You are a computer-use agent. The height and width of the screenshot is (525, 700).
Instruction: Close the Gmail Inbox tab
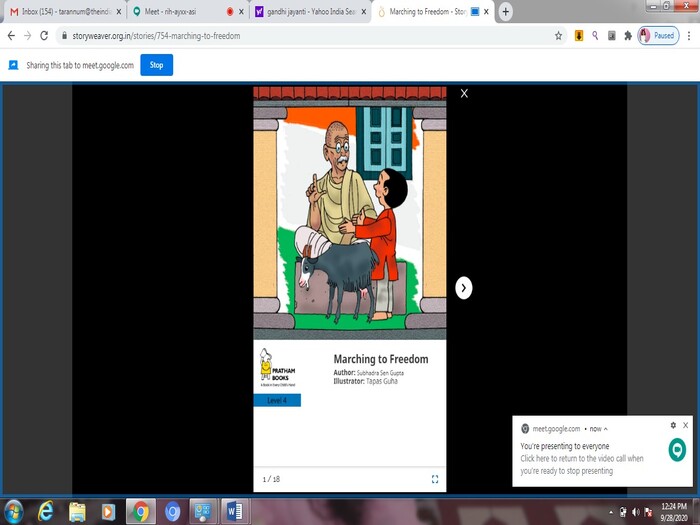click(119, 12)
